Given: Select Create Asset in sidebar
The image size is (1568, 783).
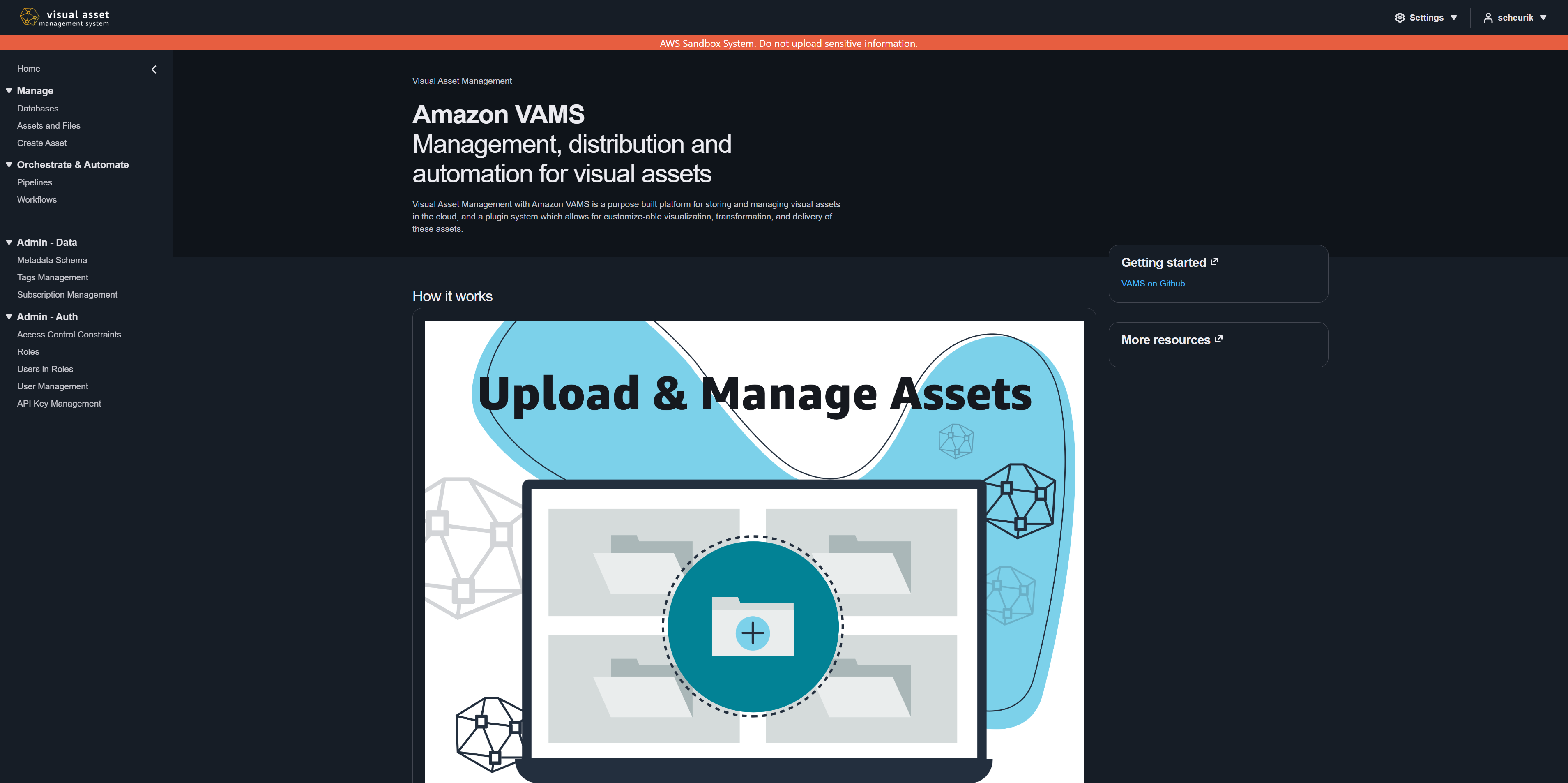Looking at the screenshot, I should pos(42,143).
